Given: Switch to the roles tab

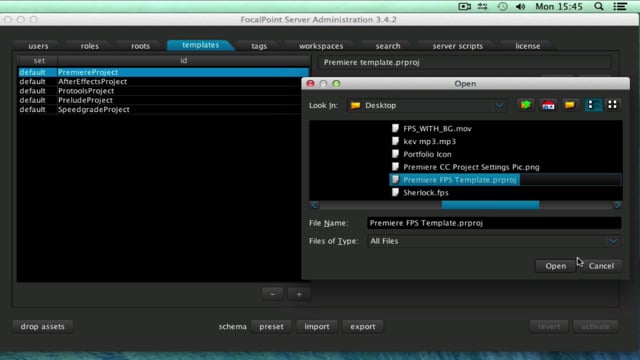Looking at the screenshot, I should 89,46.
